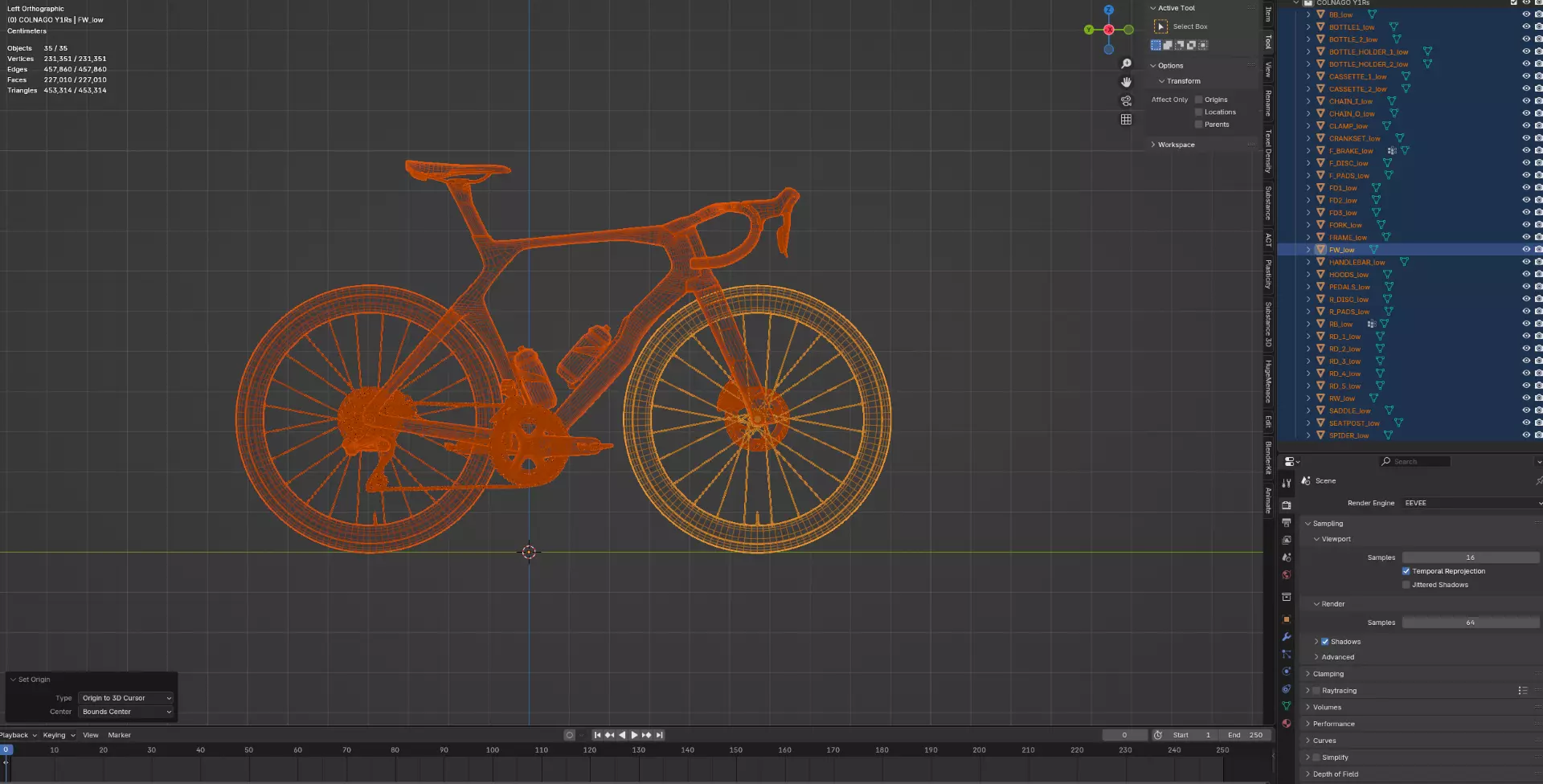Open the Object properties tab icon
The height and width of the screenshot is (784, 1543).
[x=1286, y=619]
